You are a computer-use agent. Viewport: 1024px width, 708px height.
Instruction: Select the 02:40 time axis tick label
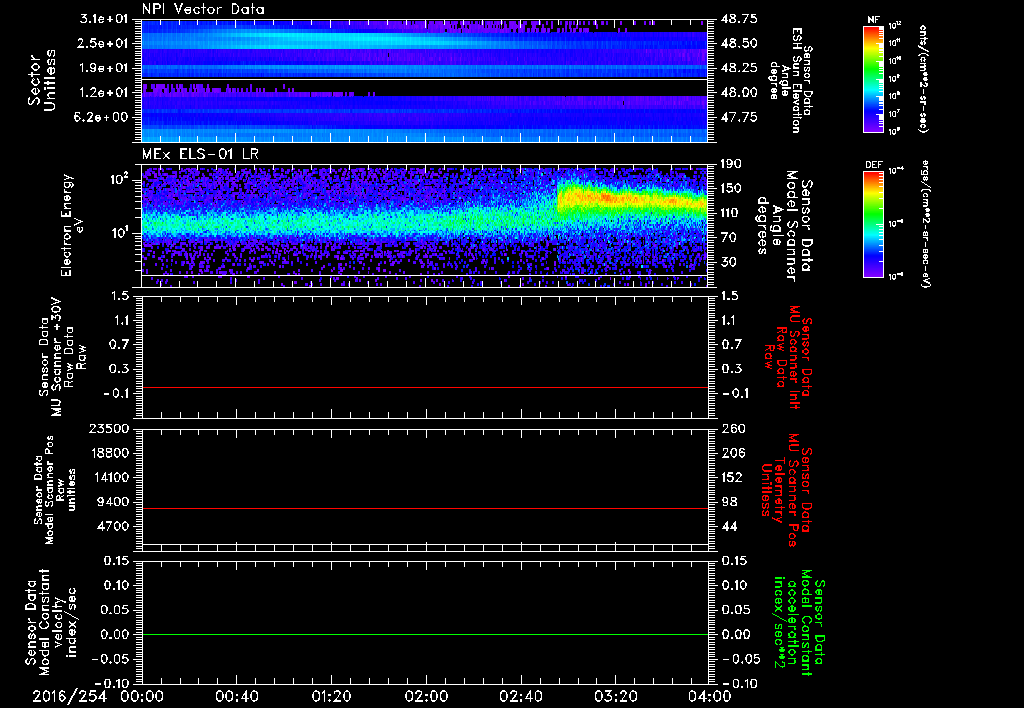point(520,696)
